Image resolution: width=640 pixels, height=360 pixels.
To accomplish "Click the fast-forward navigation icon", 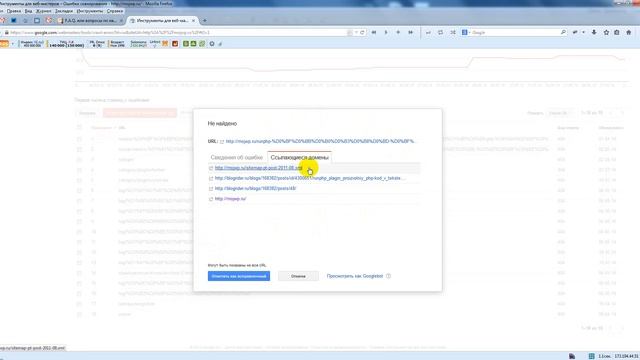I will tap(411, 32).
